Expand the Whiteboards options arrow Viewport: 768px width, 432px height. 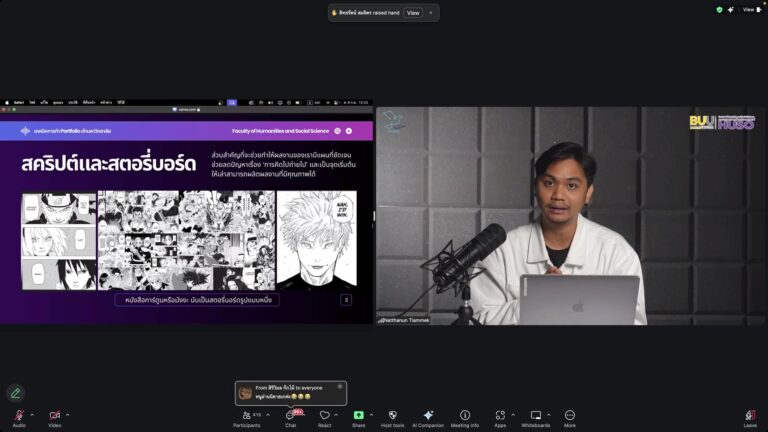pyautogui.click(x=549, y=415)
